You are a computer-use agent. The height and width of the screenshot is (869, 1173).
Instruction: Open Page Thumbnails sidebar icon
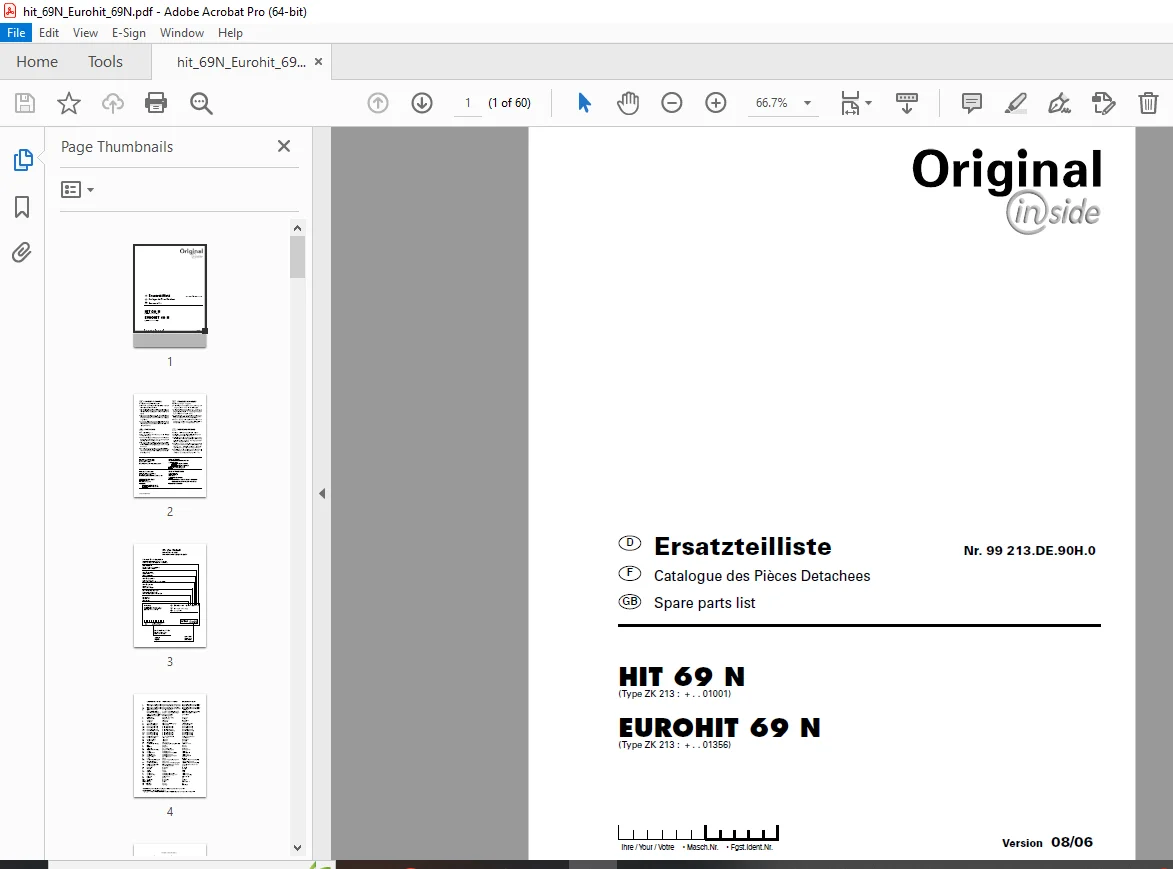[22, 159]
